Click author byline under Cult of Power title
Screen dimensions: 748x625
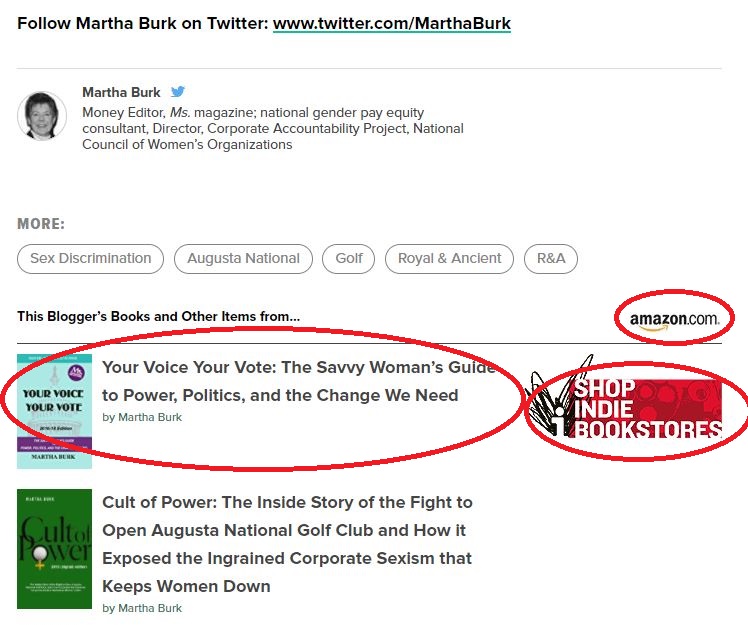142,608
